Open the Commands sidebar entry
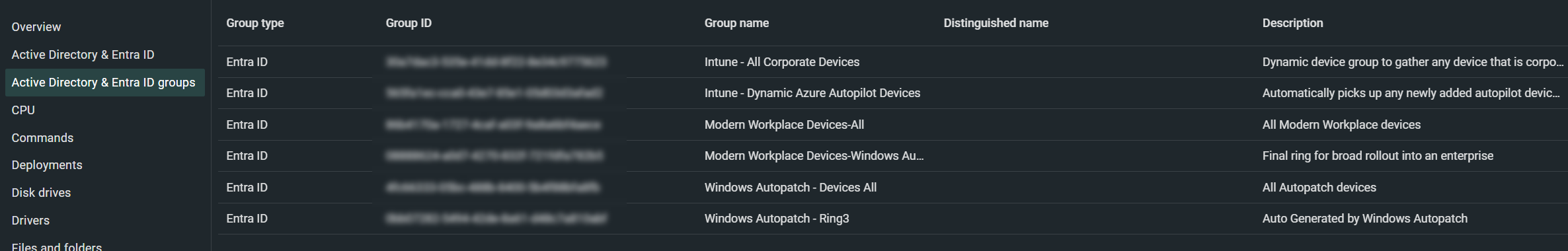This screenshot has width=1568, height=251. pos(42,138)
